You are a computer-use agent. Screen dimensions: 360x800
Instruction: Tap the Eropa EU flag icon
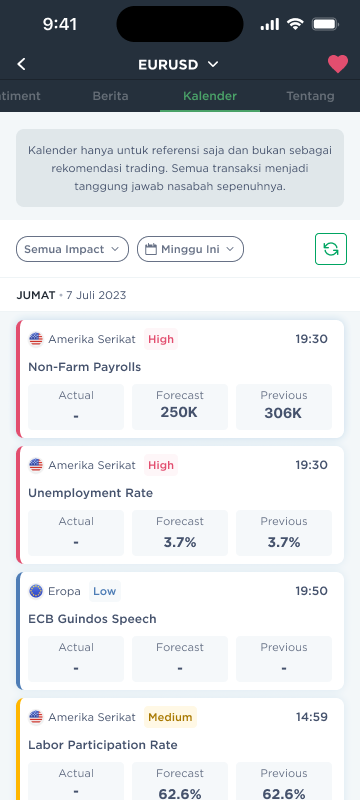click(x=36, y=591)
